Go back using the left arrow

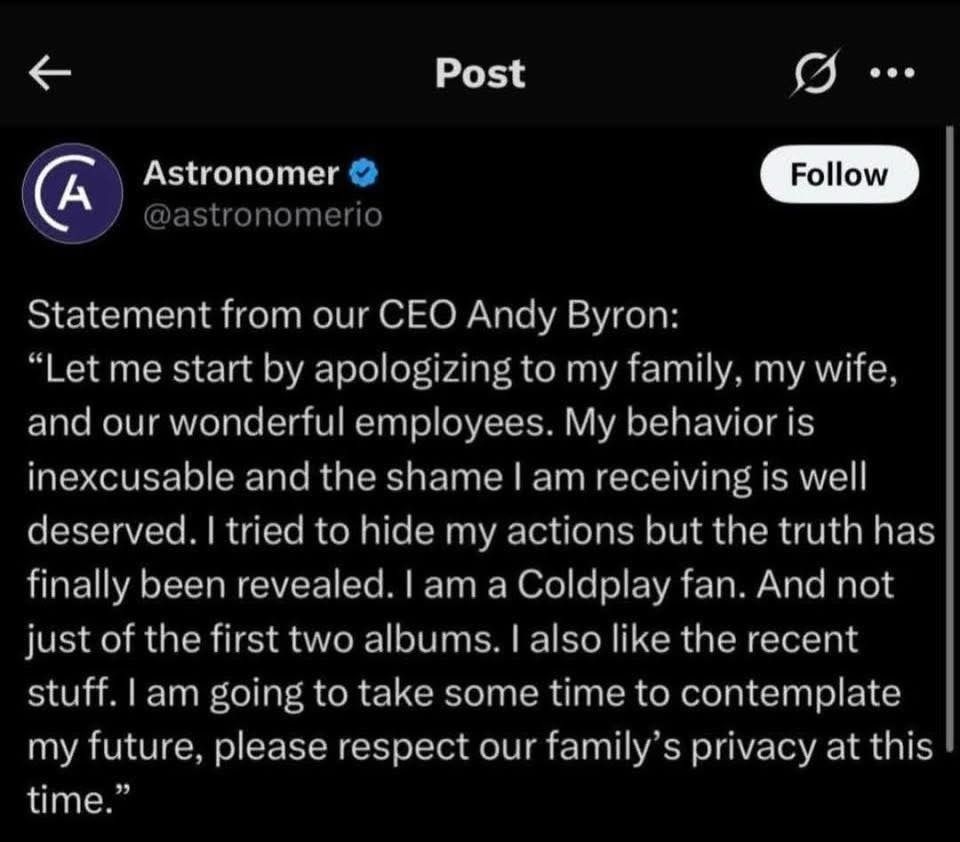pyautogui.click(x=50, y=73)
